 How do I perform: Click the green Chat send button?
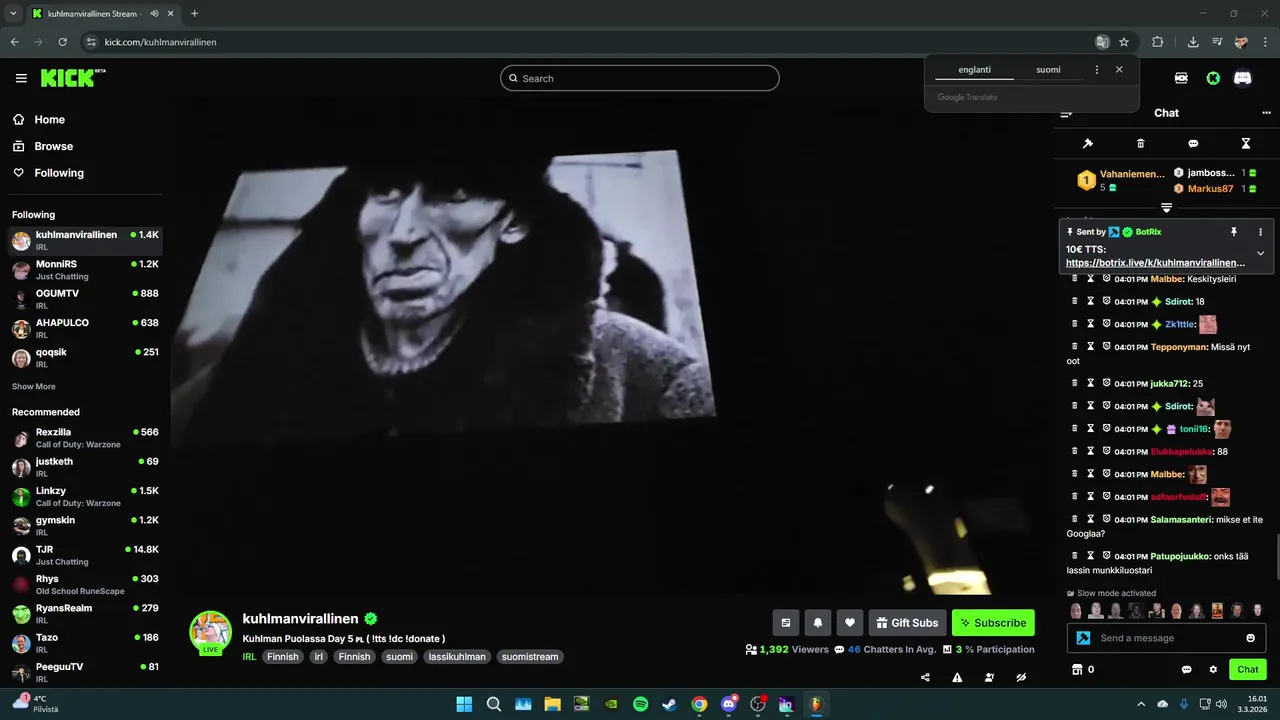(x=1248, y=669)
